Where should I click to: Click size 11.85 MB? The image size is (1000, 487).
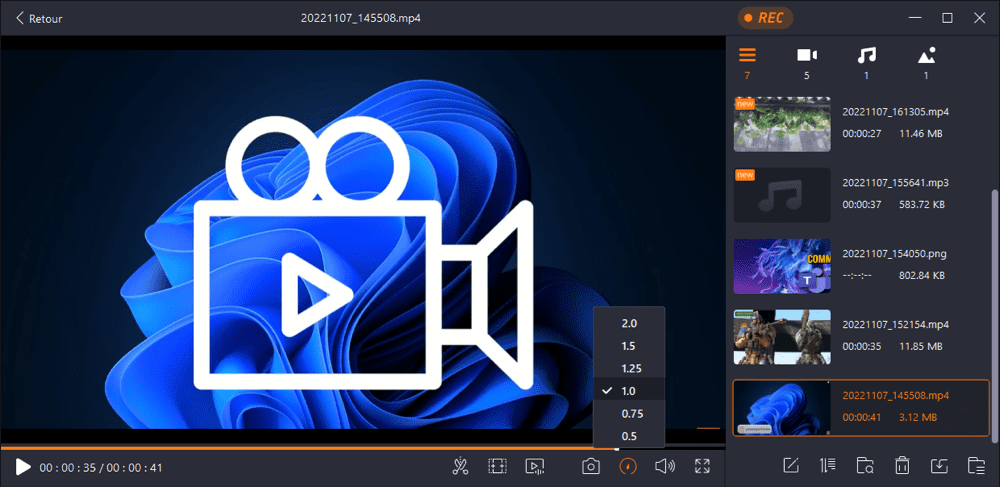(x=921, y=346)
